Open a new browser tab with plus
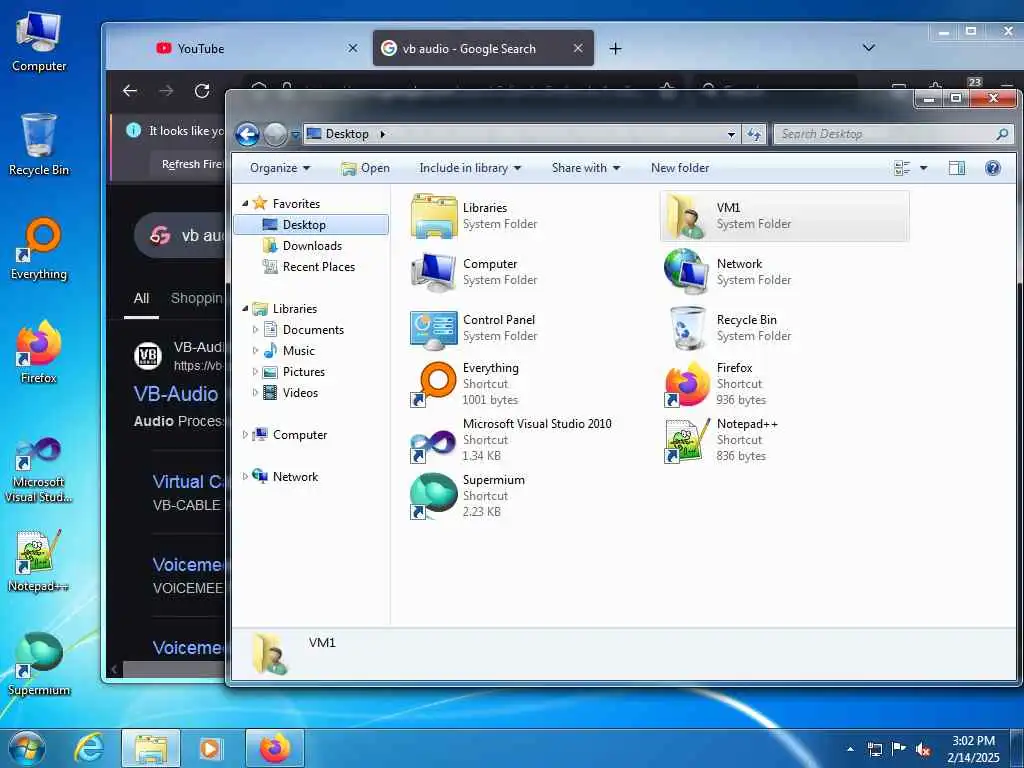Viewport: 1024px width, 768px height. click(x=615, y=48)
